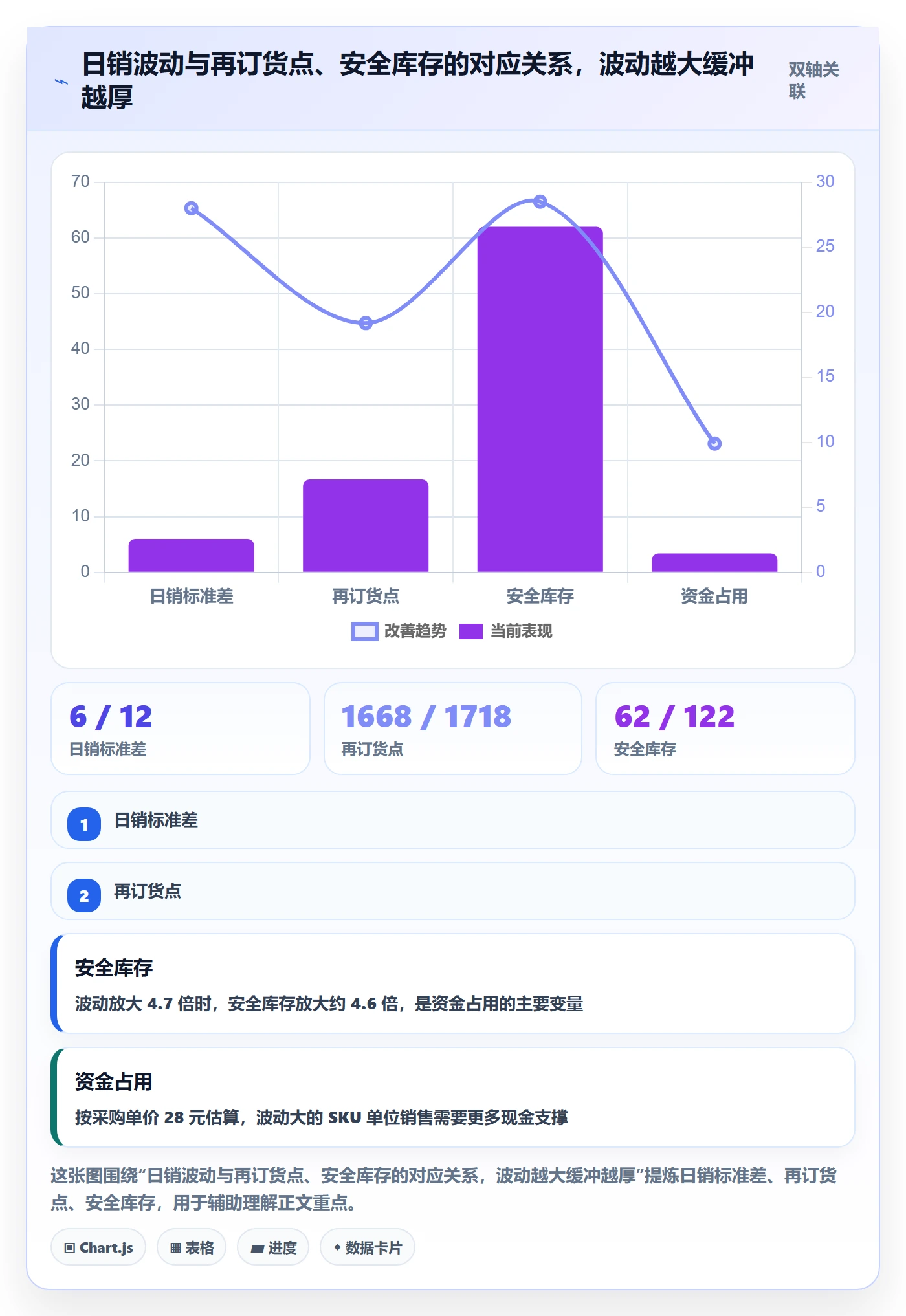Select the 6 / 12 日销标准差 card
The height and width of the screenshot is (1316, 906).
181,729
